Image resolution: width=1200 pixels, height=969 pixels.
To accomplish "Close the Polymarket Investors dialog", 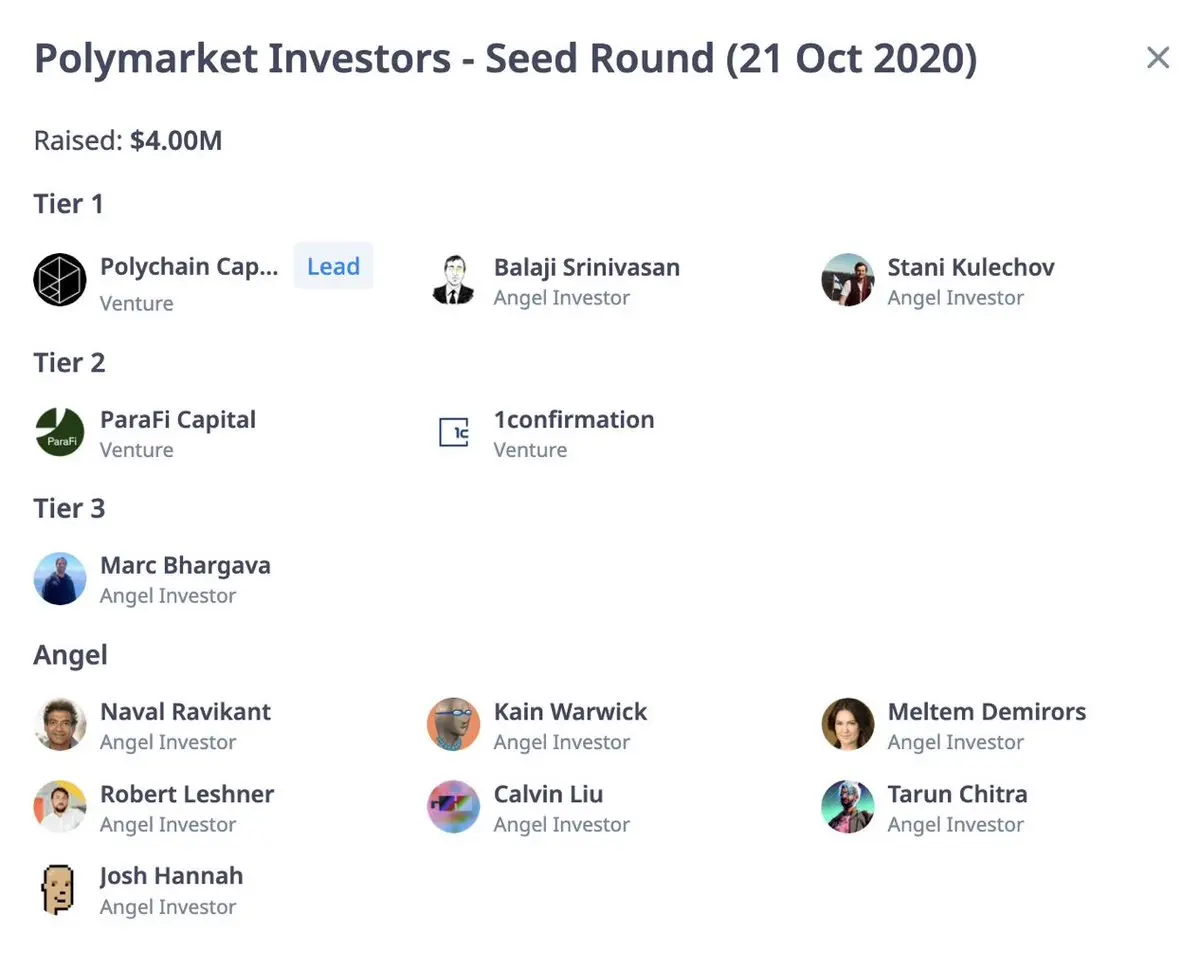I will coord(1158,58).
